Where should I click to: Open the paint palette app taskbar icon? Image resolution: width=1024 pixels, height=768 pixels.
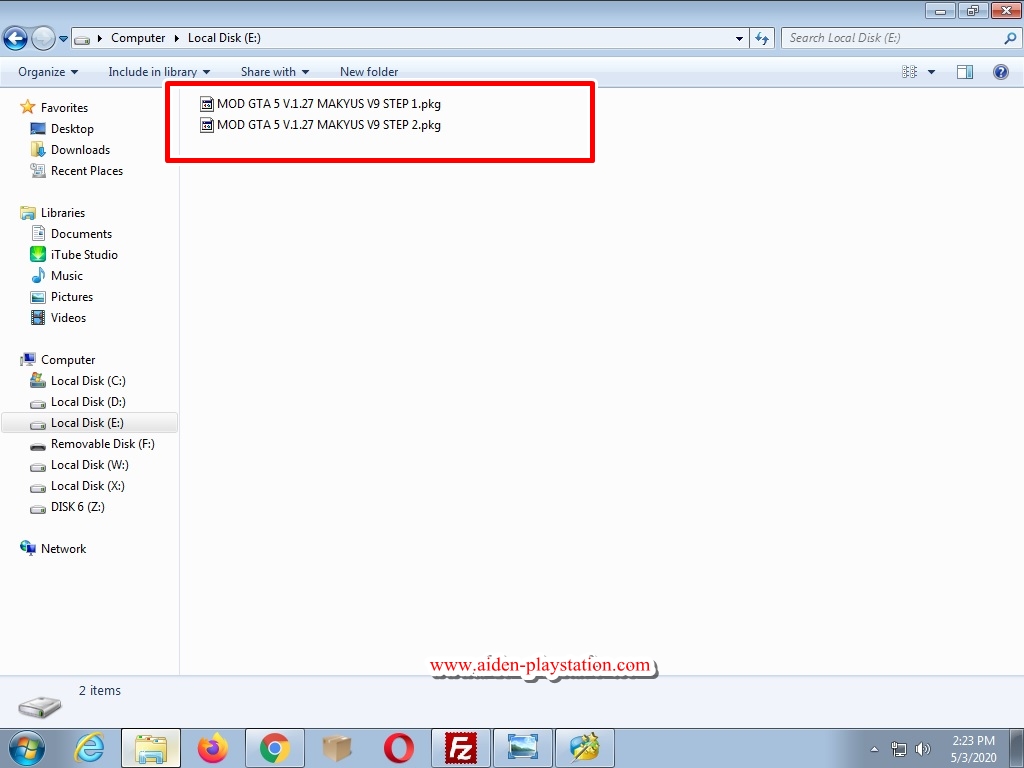pos(584,748)
